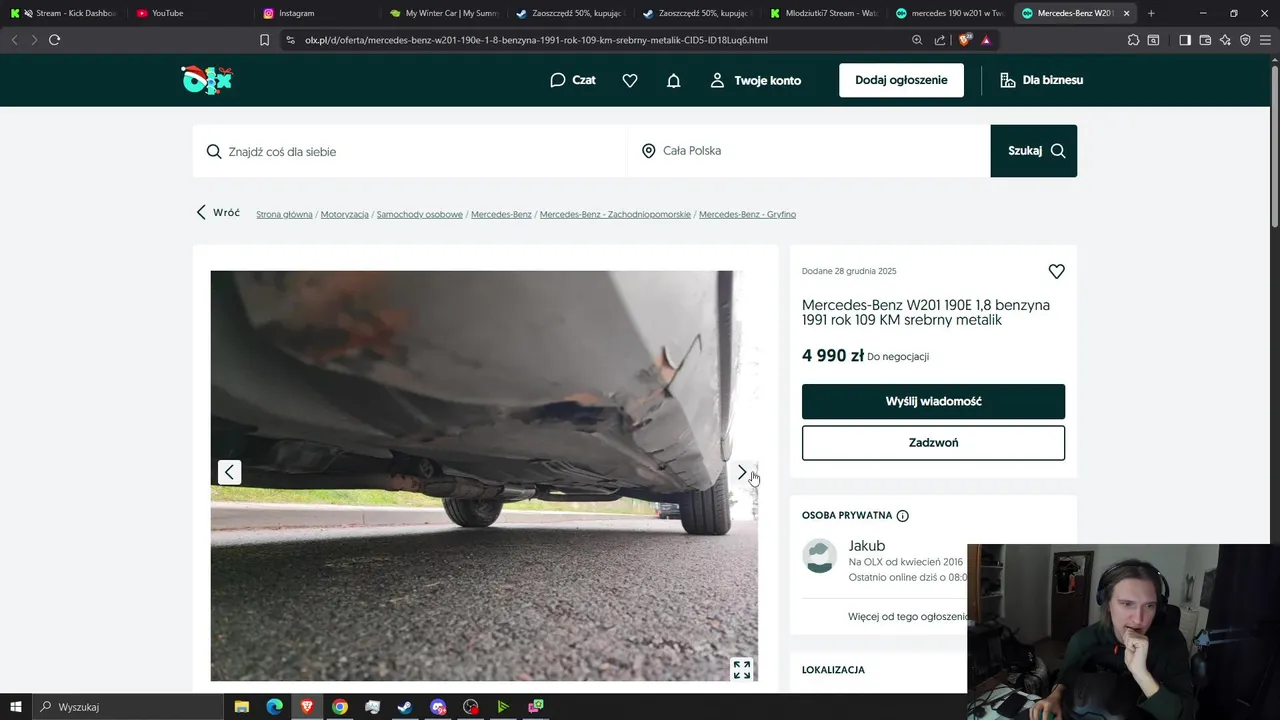This screenshot has width=1280, height=720.
Task: Click the car underside photo
Action: [x=484, y=476]
